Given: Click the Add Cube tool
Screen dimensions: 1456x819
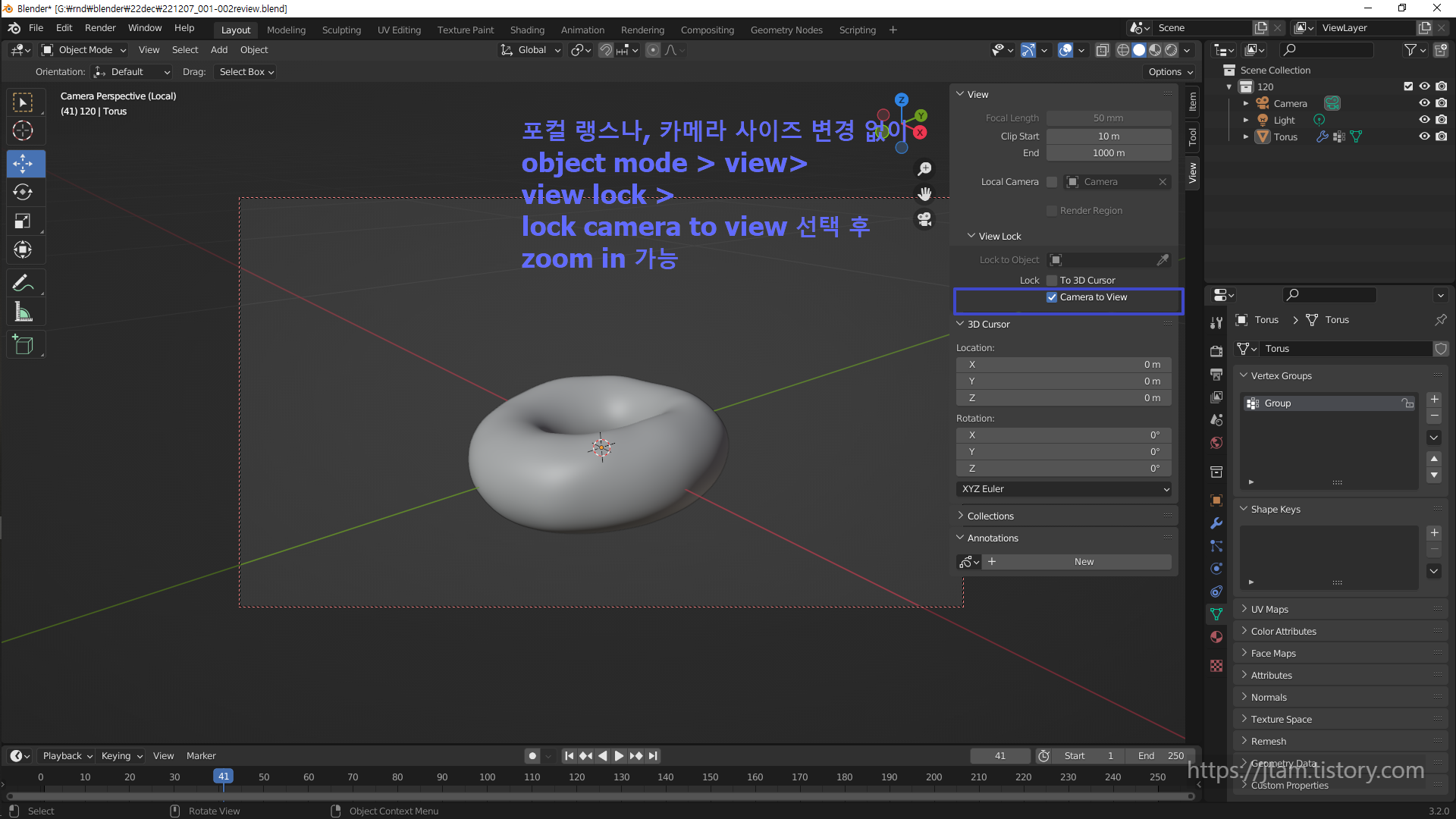Looking at the screenshot, I should [23, 346].
